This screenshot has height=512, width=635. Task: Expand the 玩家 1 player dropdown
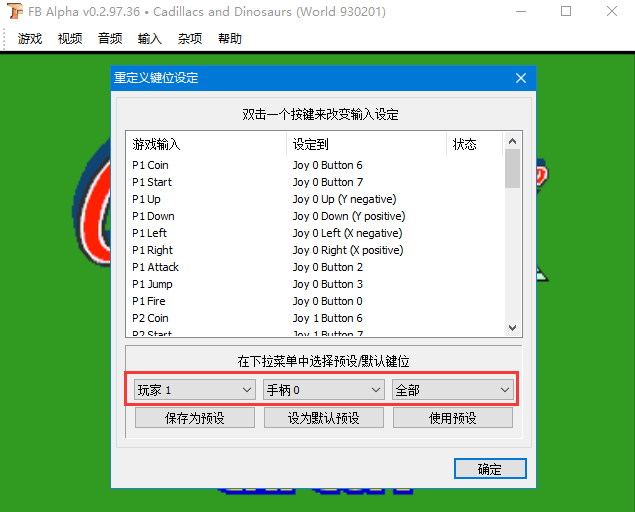195,390
